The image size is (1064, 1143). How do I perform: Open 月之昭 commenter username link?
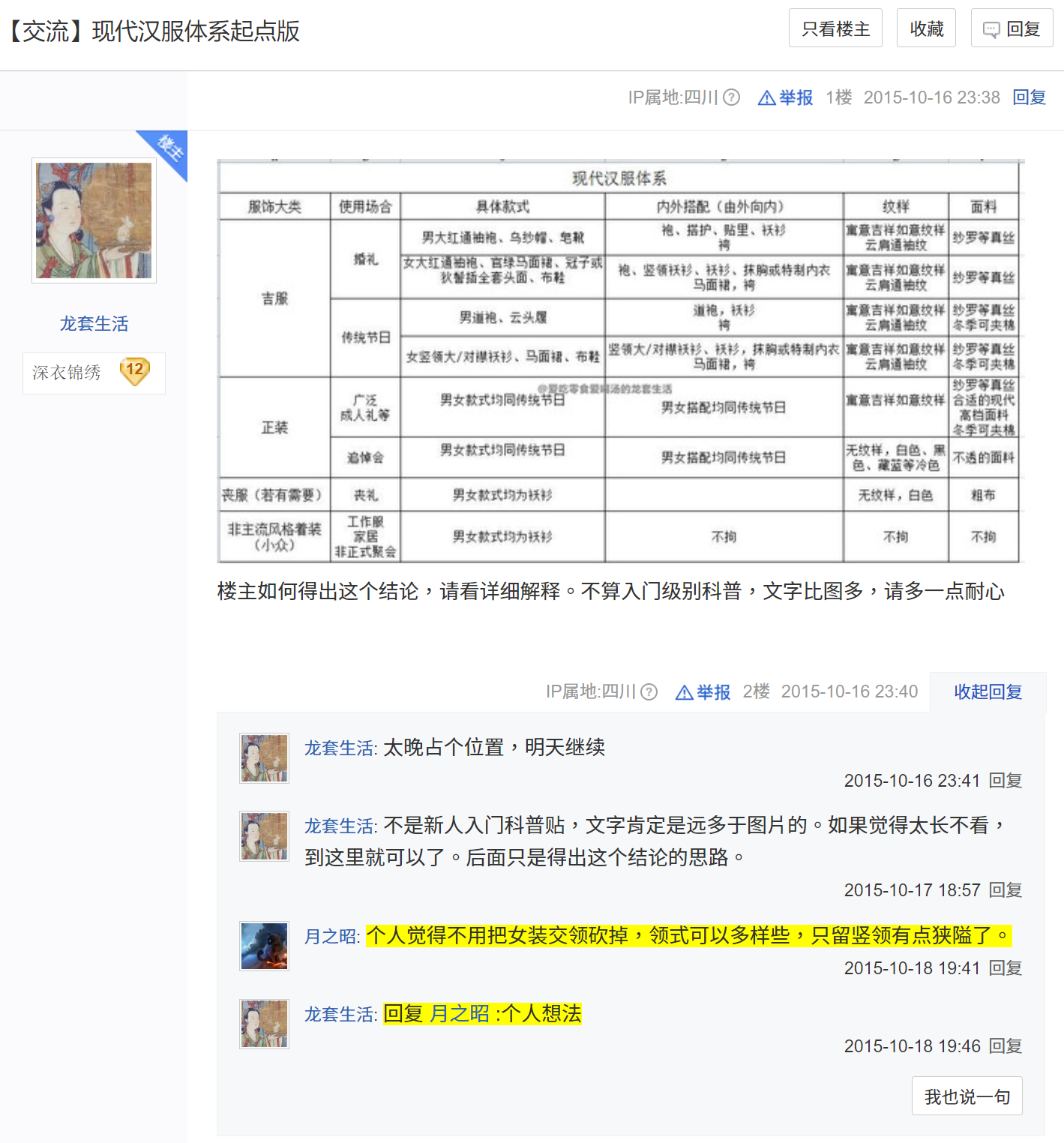click(x=330, y=937)
